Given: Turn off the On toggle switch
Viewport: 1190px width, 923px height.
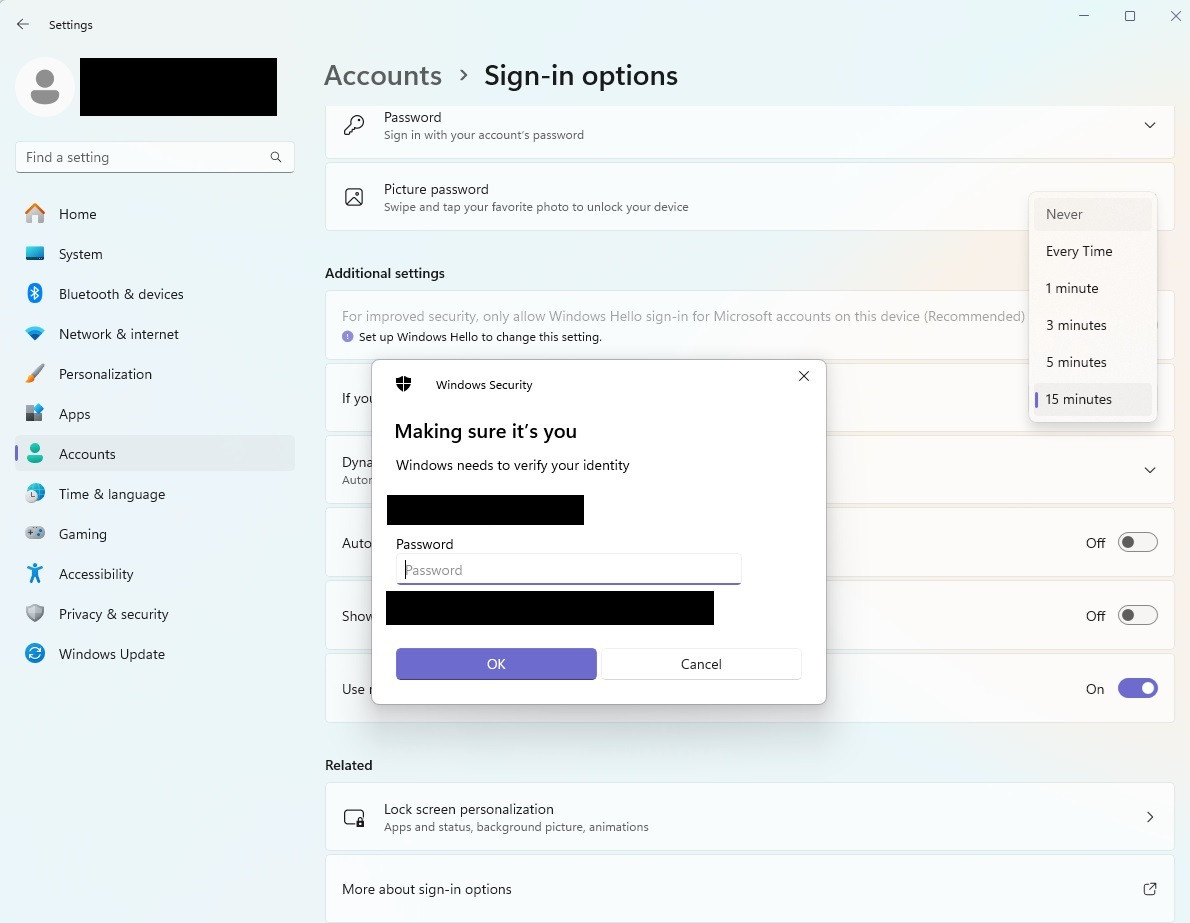Looking at the screenshot, I should pos(1138,688).
